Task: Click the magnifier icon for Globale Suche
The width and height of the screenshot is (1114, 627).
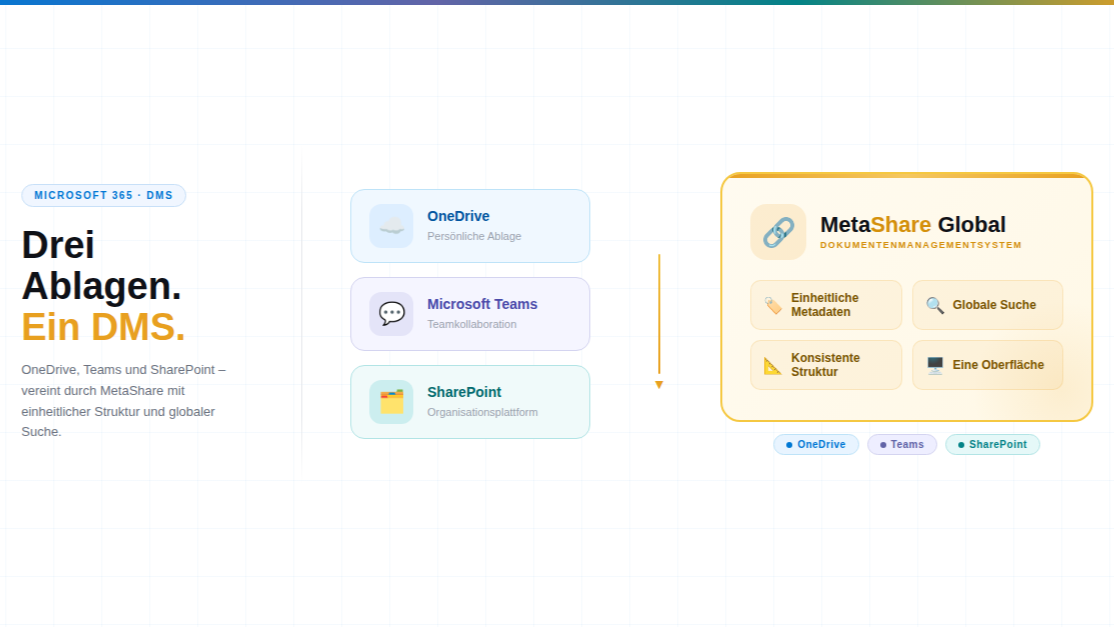Action: point(935,305)
